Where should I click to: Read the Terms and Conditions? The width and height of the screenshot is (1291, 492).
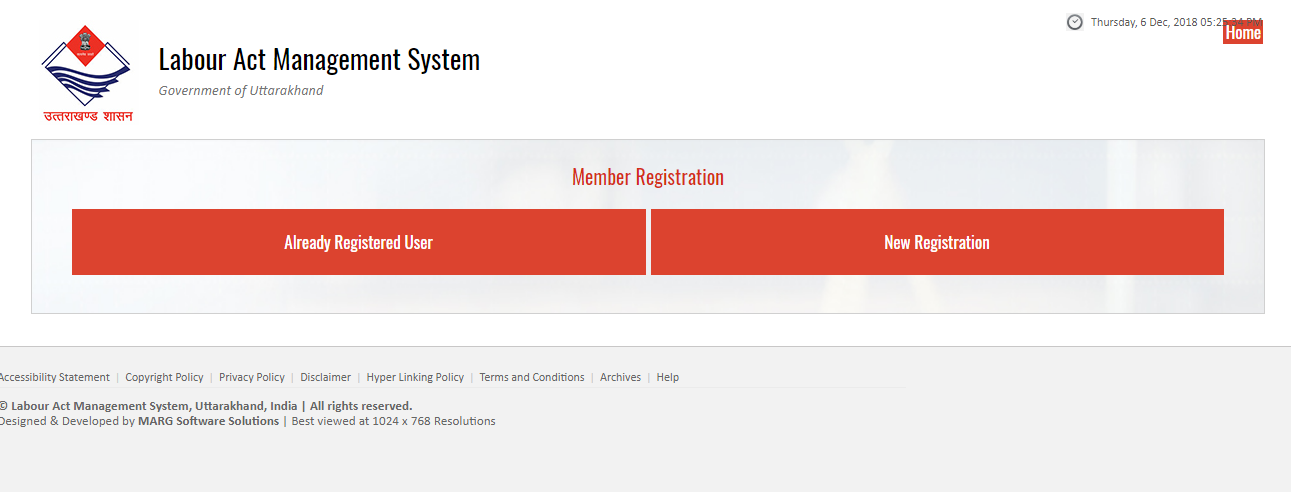[532, 377]
